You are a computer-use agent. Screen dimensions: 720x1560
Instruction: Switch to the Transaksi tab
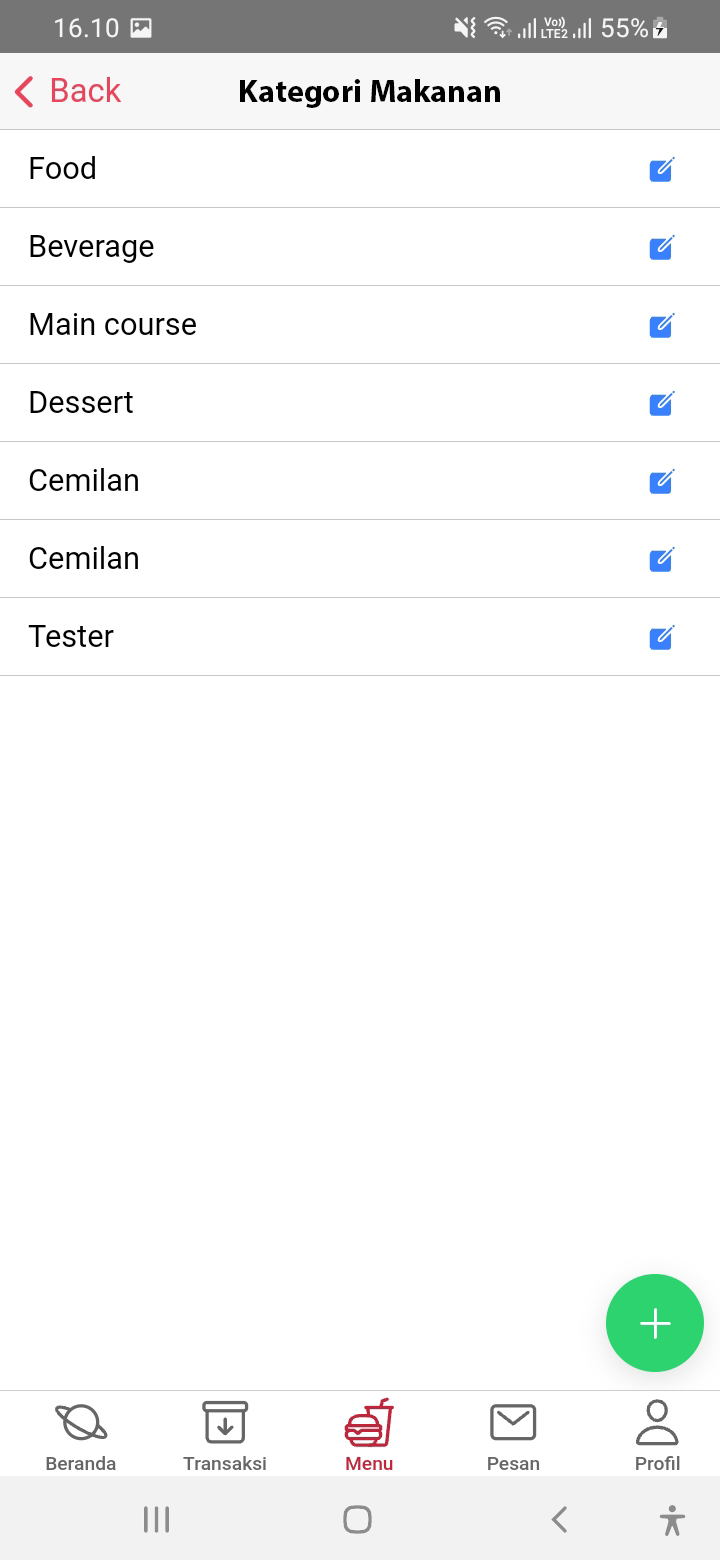coord(225,1436)
